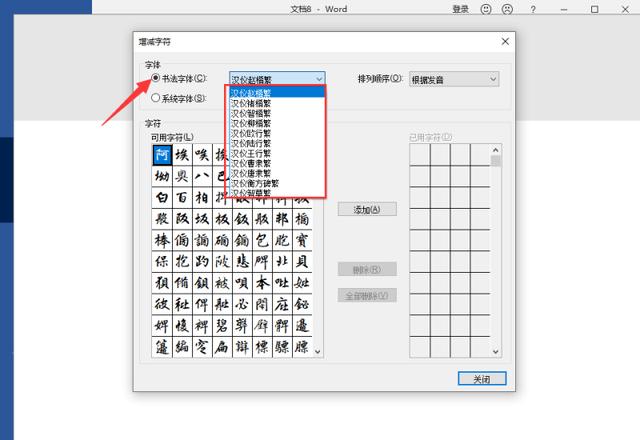Close the Word window

[625, 9]
